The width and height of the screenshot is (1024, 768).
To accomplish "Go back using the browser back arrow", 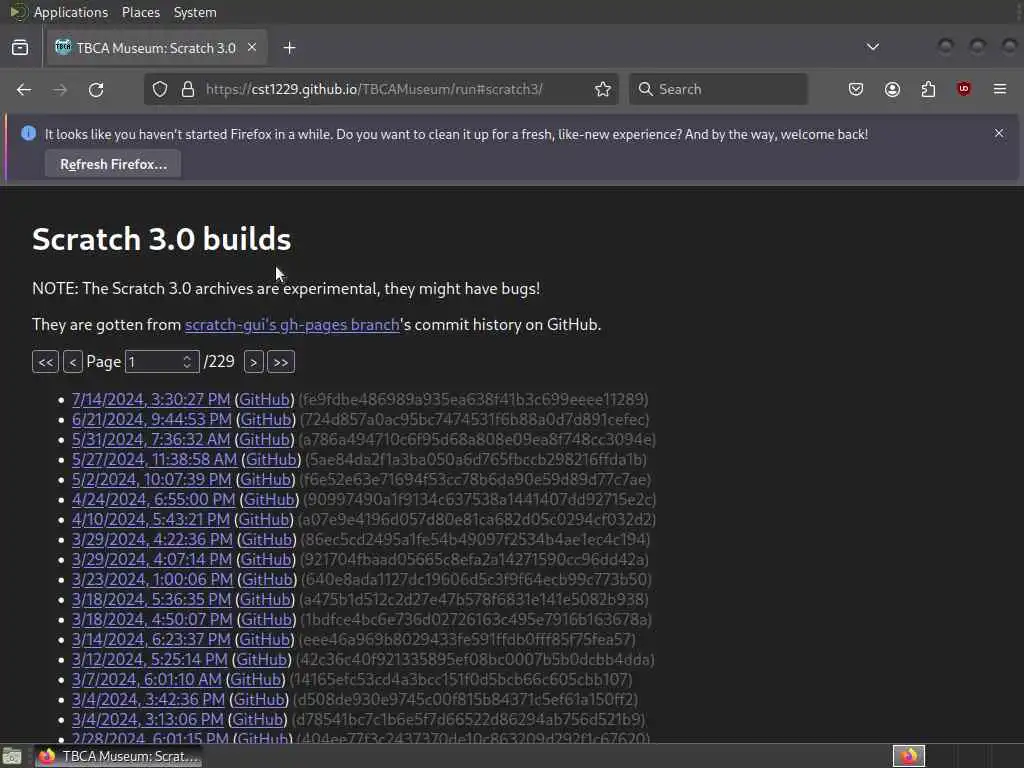I will click(24, 89).
